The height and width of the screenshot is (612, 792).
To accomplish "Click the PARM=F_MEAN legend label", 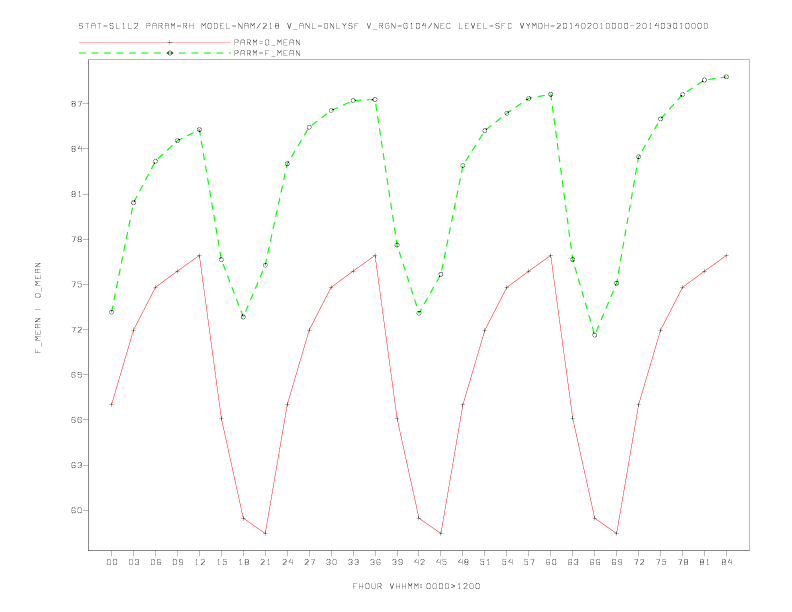I will pyautogui.click(x=267, y=53).
